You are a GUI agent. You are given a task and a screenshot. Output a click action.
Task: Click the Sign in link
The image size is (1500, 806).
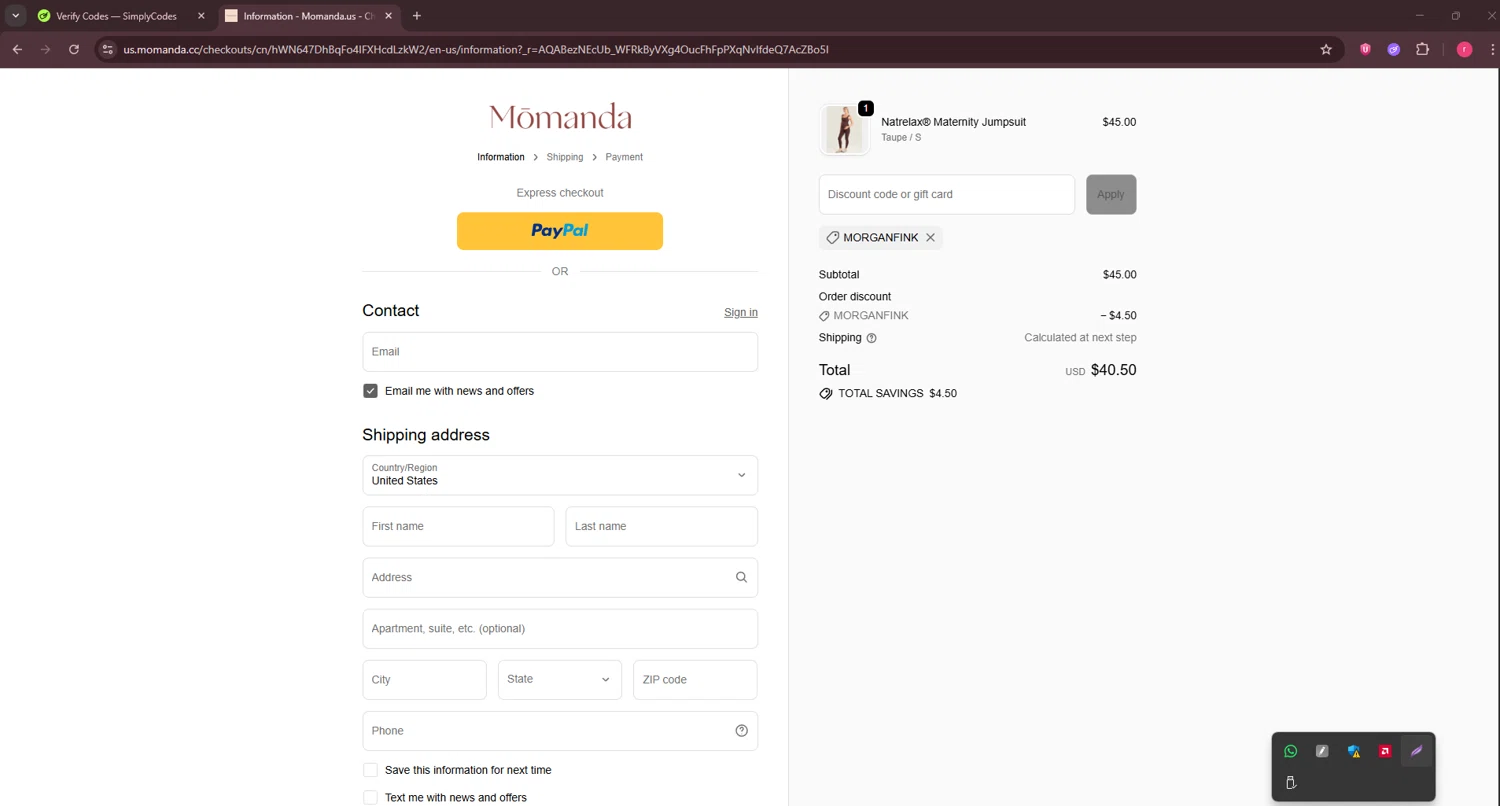coord(741,312)
